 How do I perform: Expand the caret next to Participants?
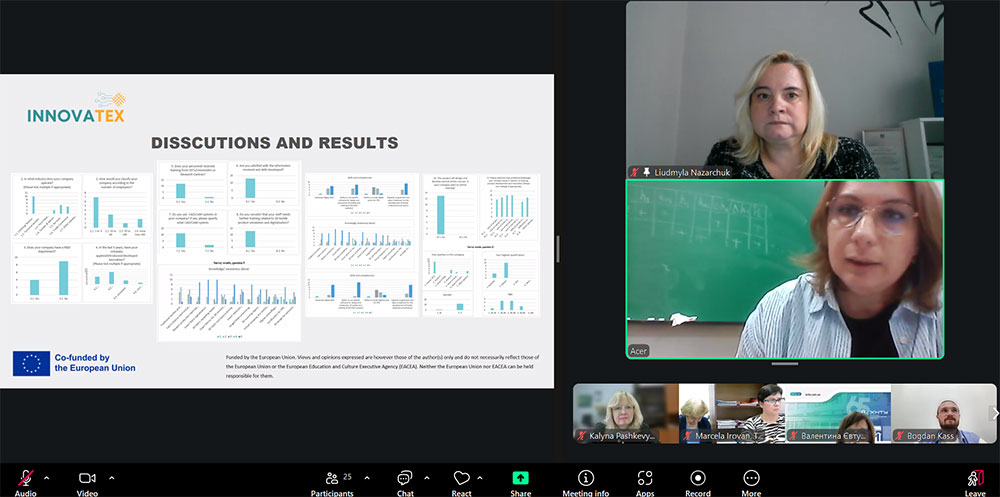(369, 477)
